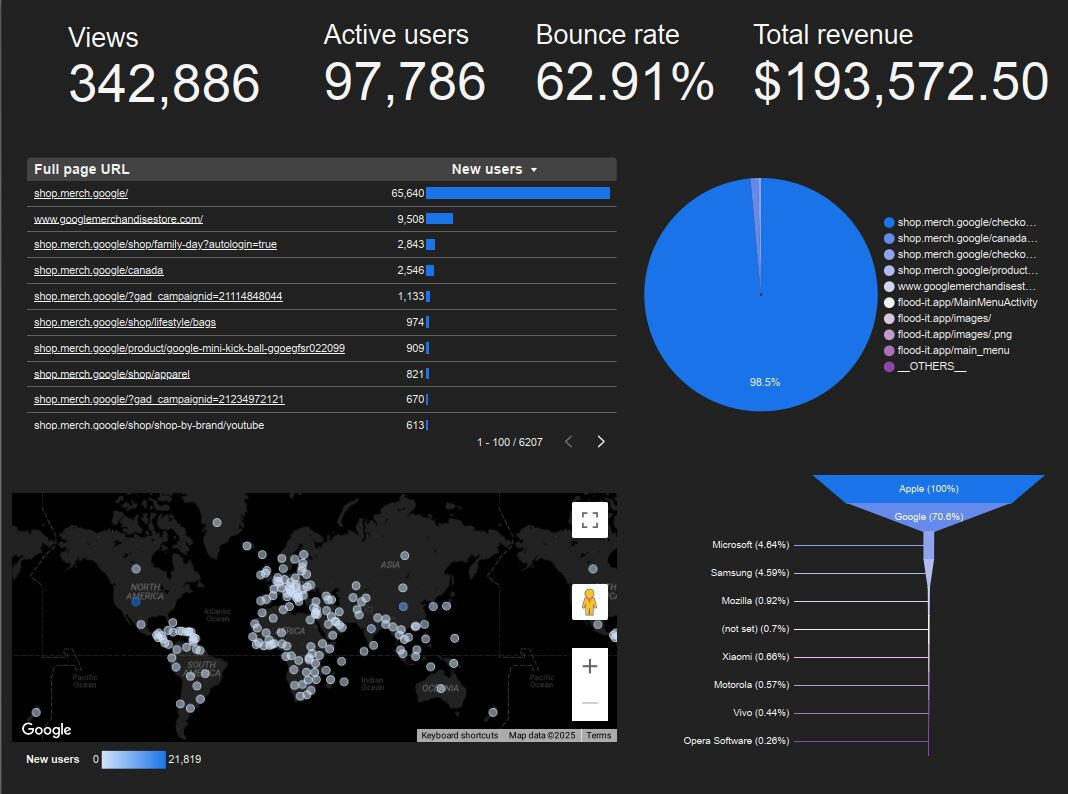The width and height of the screenshot is (1068, 794).
Task: Open the map Terms link
Action: (x=599, y=735)
